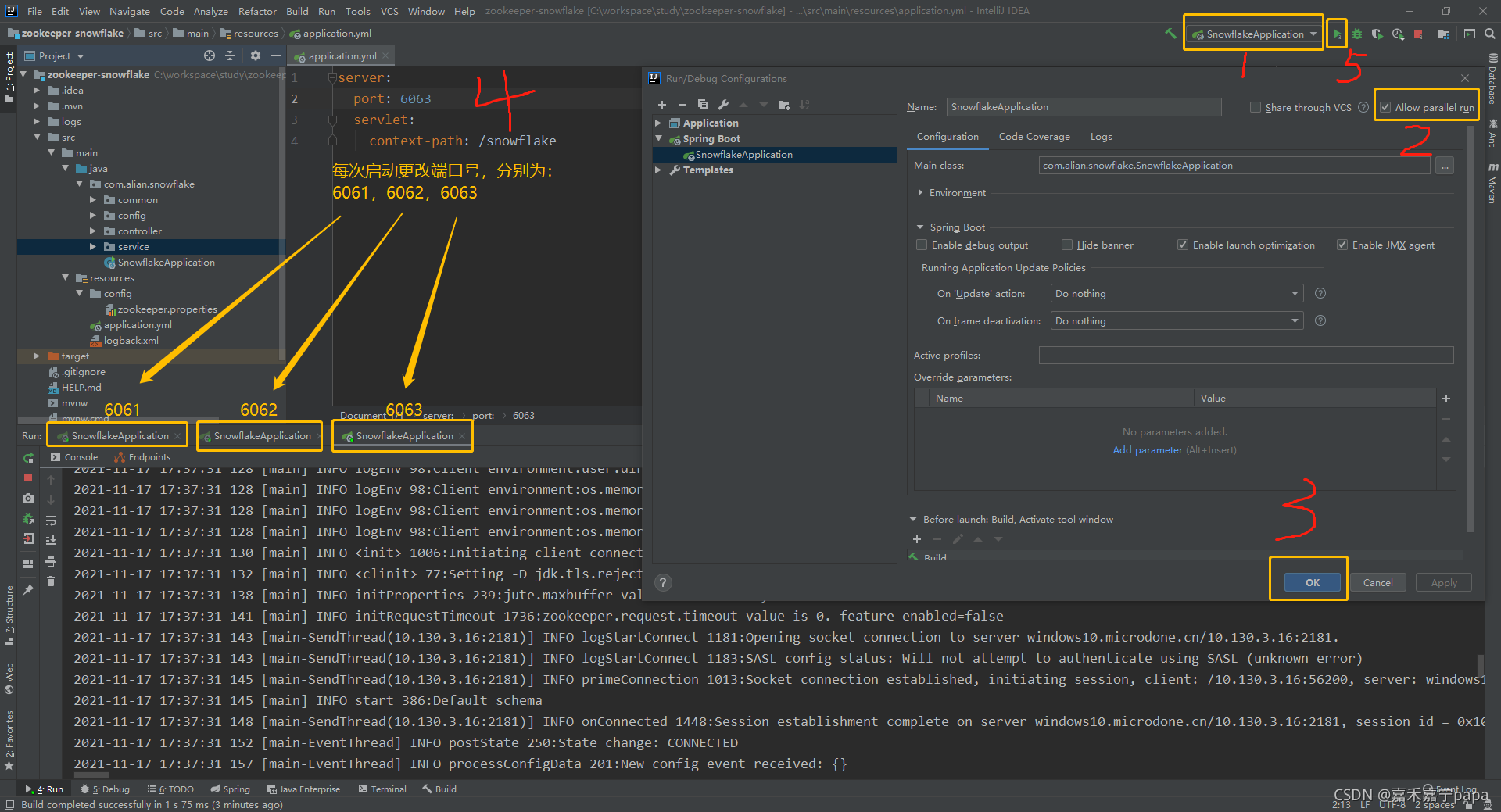Image resolution: width=1501 pixels, height=812 pixels.
Task: Click the Active profiles input field
Action: pos(1246,356)
